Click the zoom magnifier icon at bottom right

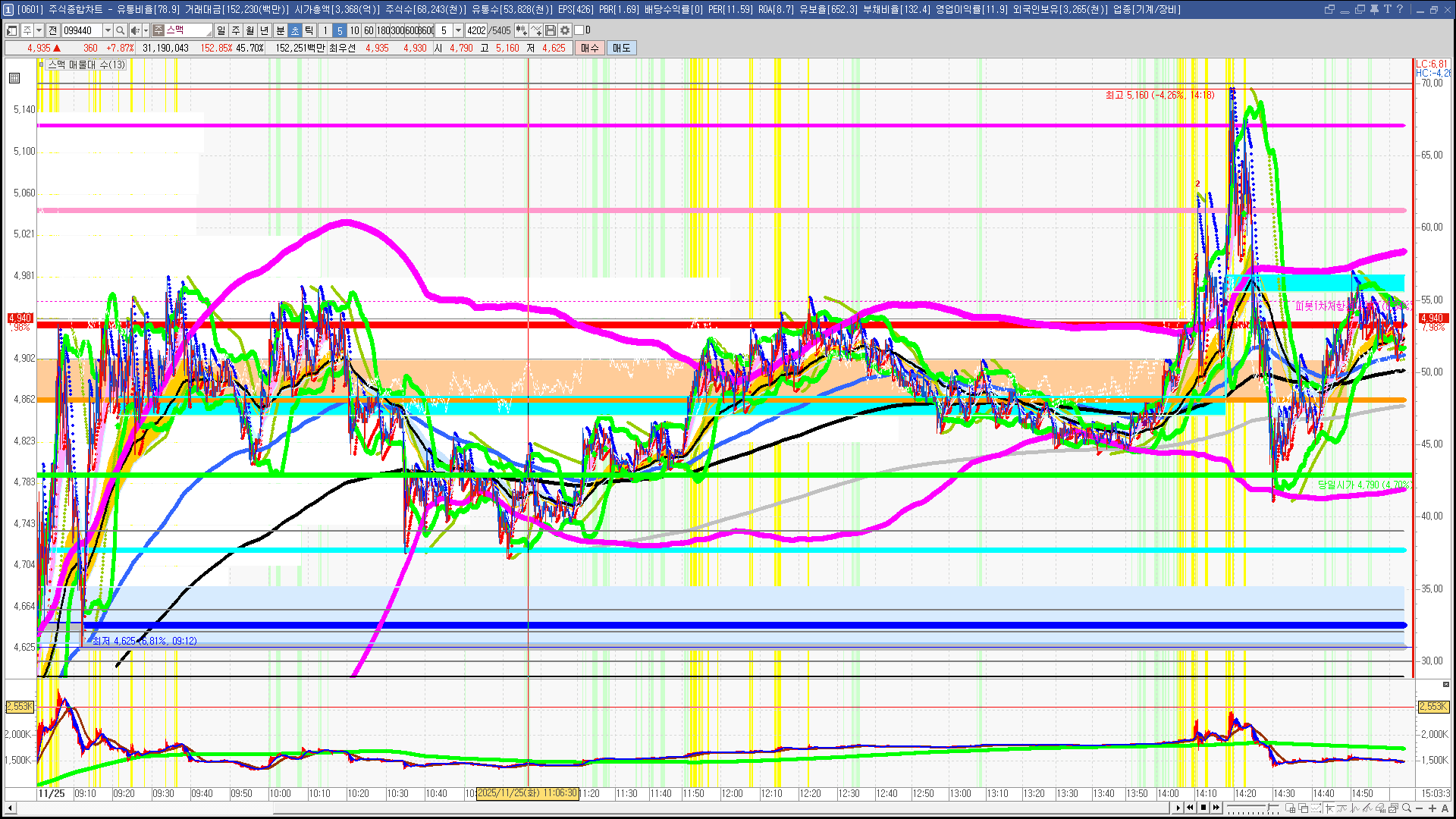click(x=1407, y=808)
